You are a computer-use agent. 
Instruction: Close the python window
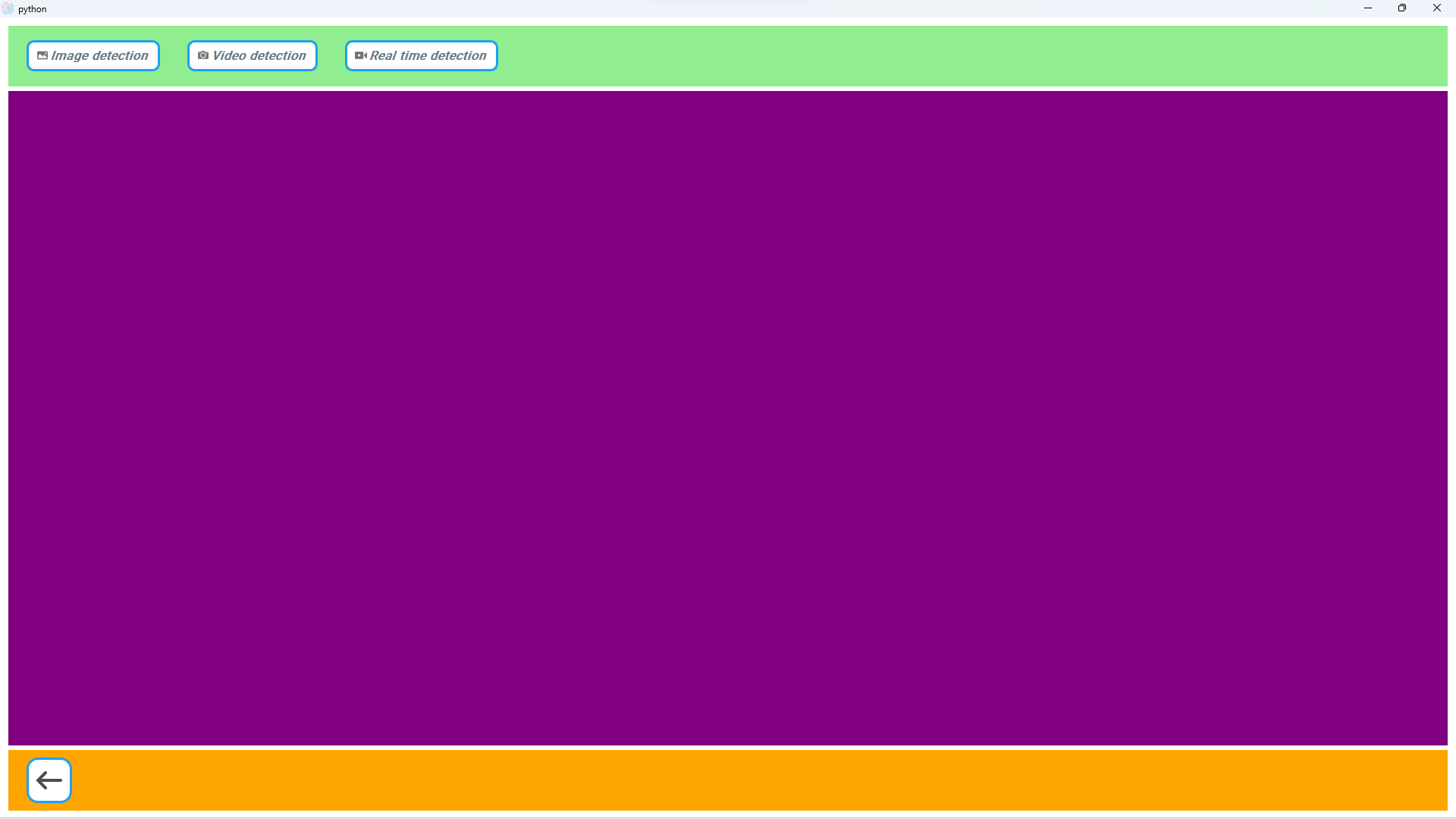coord(1437,8)
